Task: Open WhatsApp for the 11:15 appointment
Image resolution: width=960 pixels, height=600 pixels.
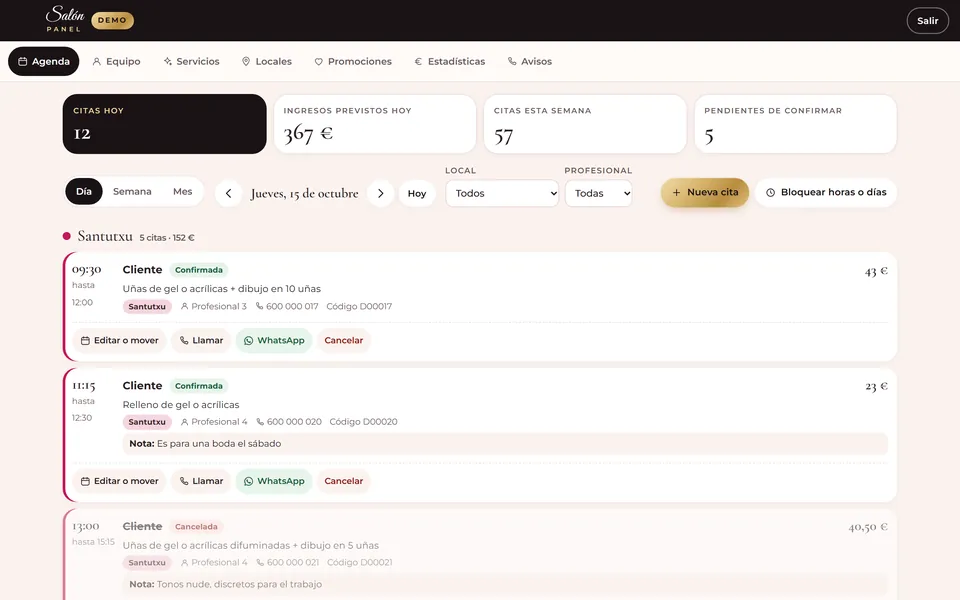Action: (x=274, y=481)
